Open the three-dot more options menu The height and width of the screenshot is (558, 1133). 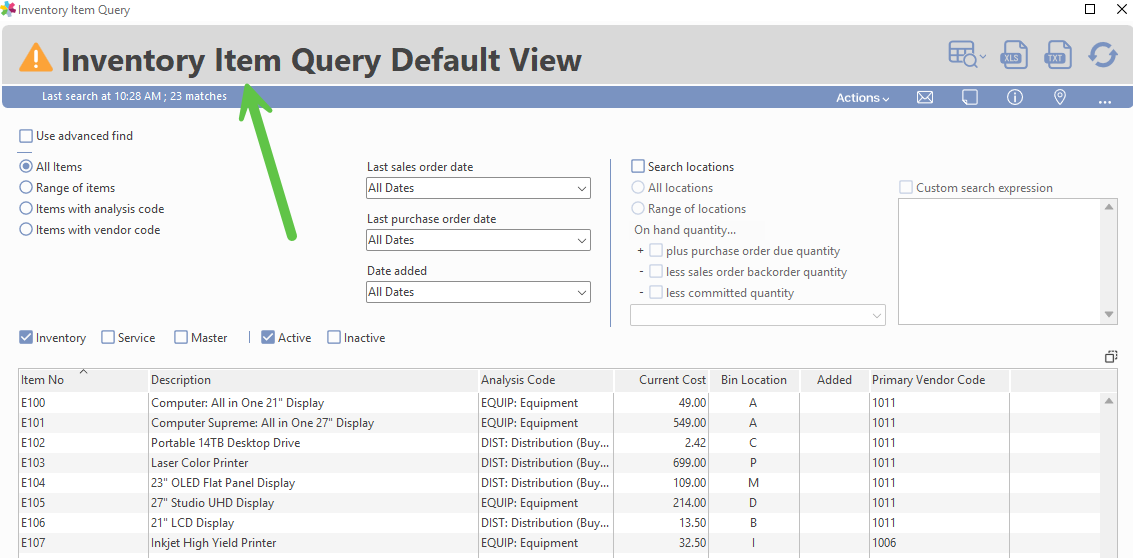[x=1104, y=101]
